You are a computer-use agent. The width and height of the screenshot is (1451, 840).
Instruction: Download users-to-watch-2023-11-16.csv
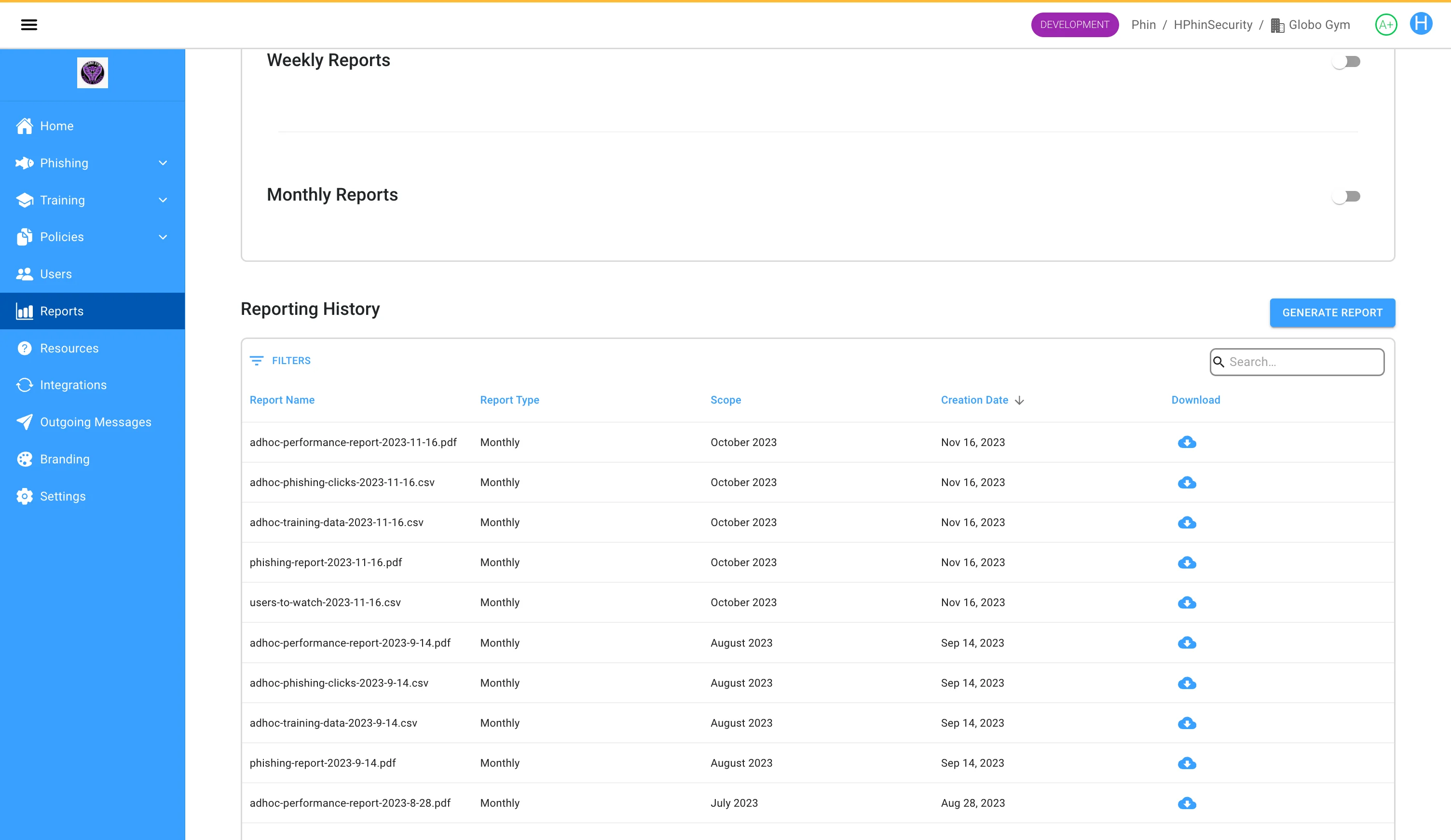(1187, 603)
